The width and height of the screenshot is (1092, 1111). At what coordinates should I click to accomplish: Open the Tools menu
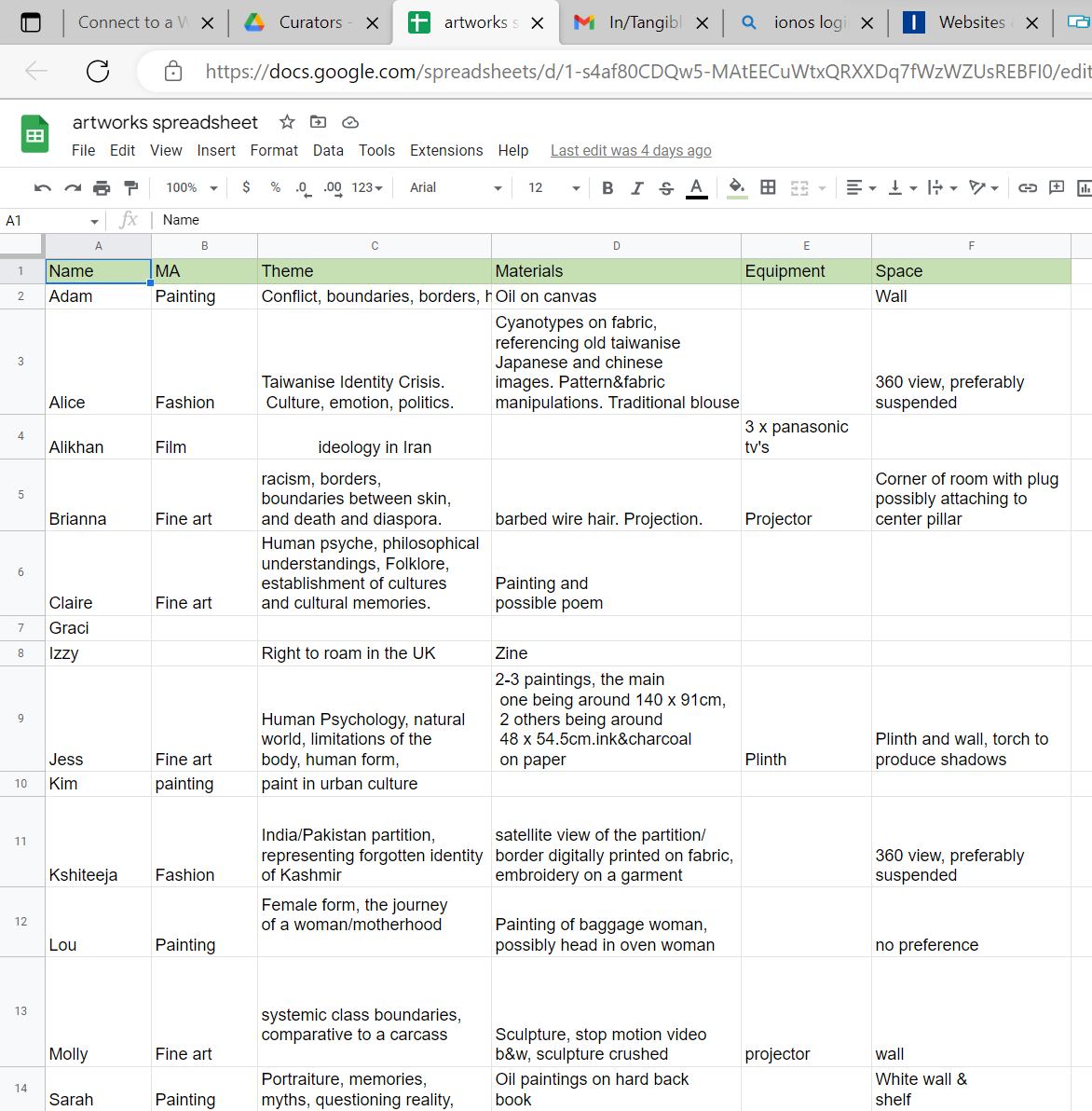[x=376, y=150]
